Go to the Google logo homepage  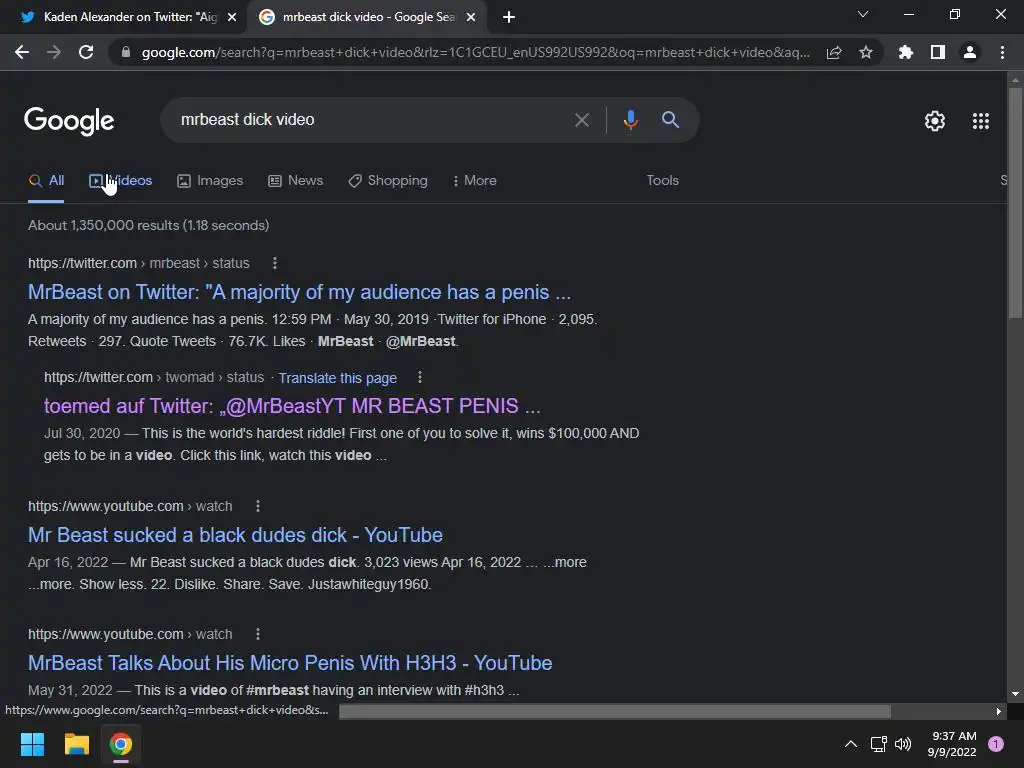pos(69,121)
